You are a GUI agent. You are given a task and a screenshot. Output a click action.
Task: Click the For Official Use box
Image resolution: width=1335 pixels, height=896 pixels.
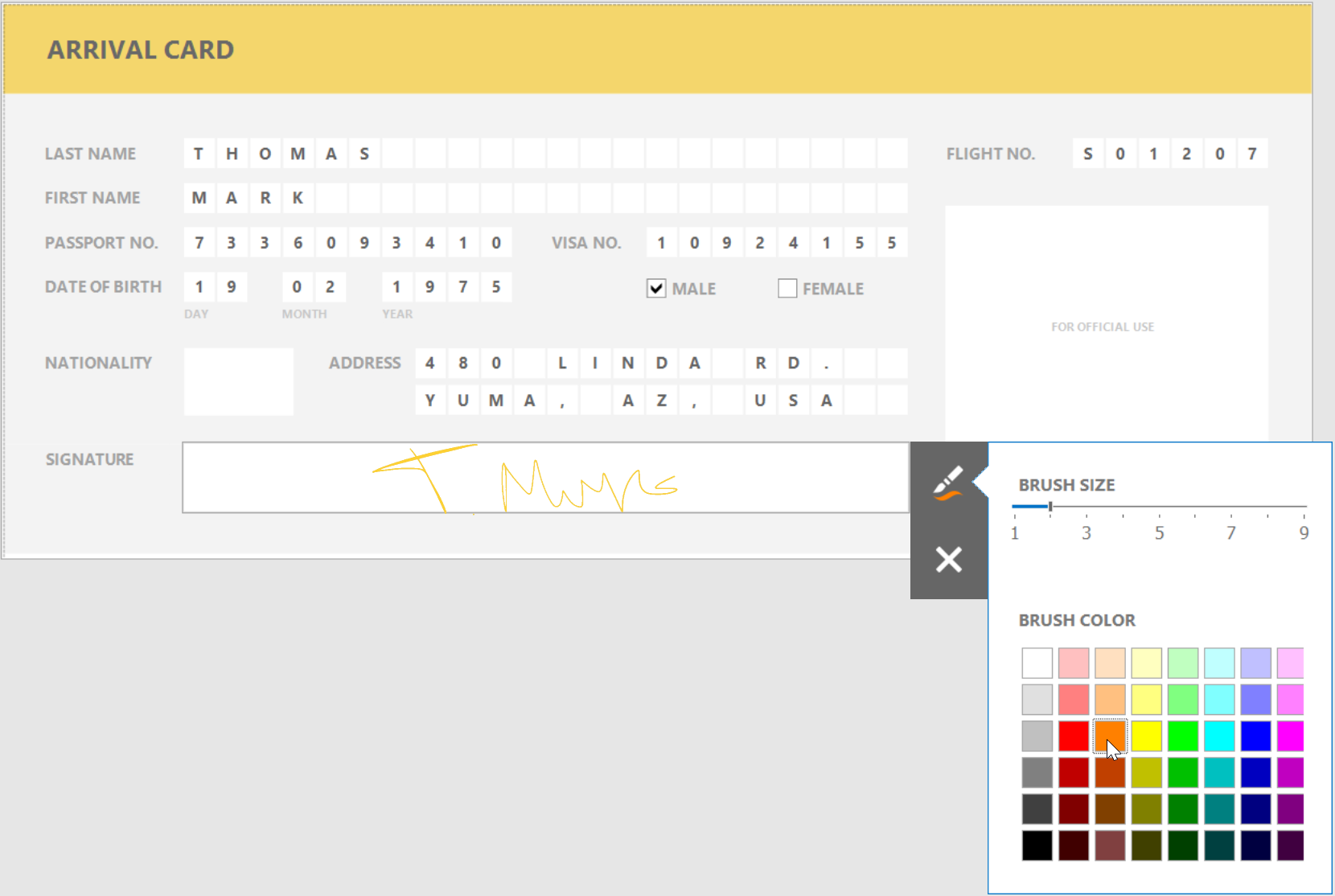tap(1107, 323)
